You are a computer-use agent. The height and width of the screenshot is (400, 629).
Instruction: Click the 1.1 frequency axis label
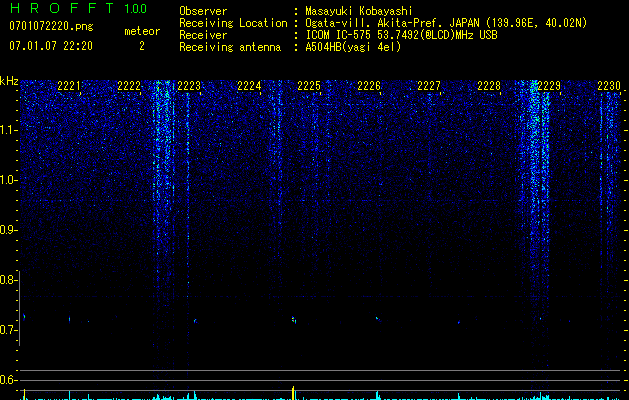[8, 130]
